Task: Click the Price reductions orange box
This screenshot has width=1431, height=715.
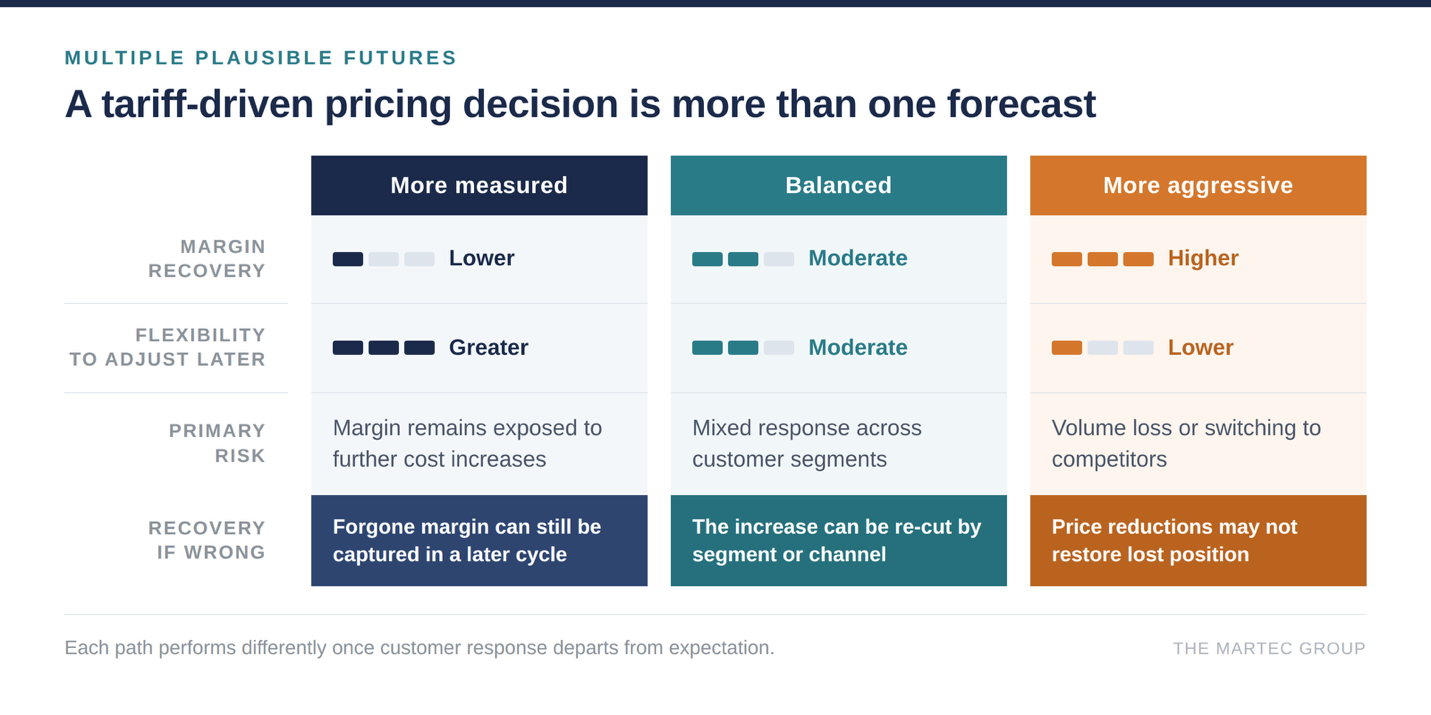Action: tap(1198, 540)
